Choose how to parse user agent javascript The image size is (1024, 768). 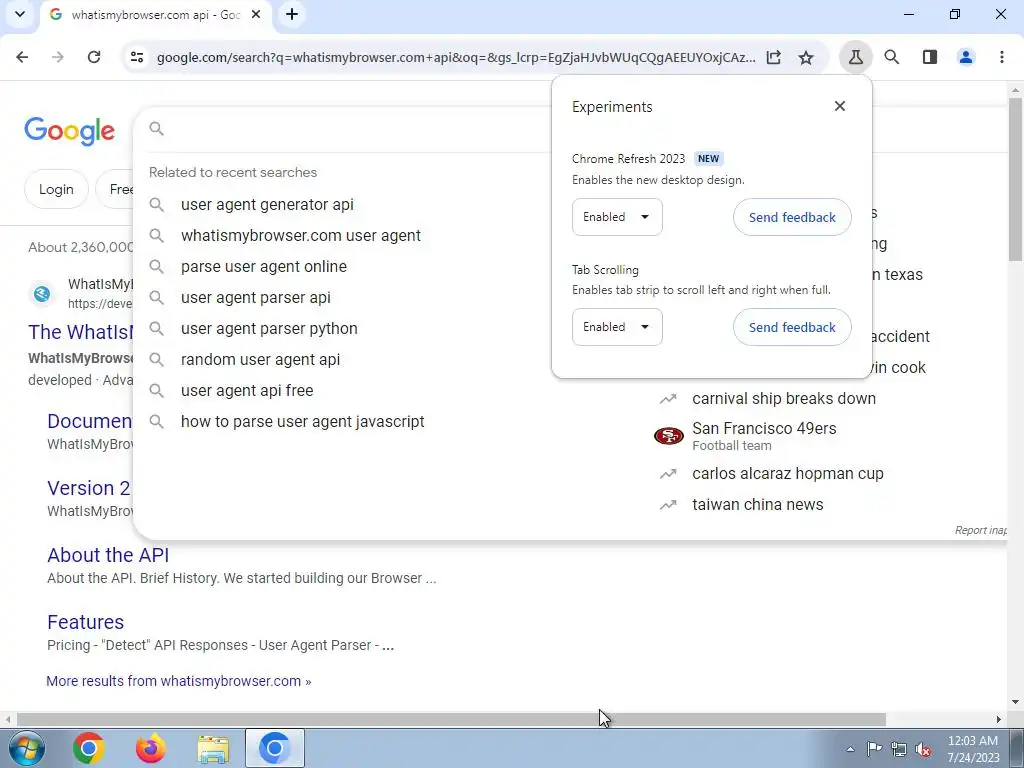(302, 422)
